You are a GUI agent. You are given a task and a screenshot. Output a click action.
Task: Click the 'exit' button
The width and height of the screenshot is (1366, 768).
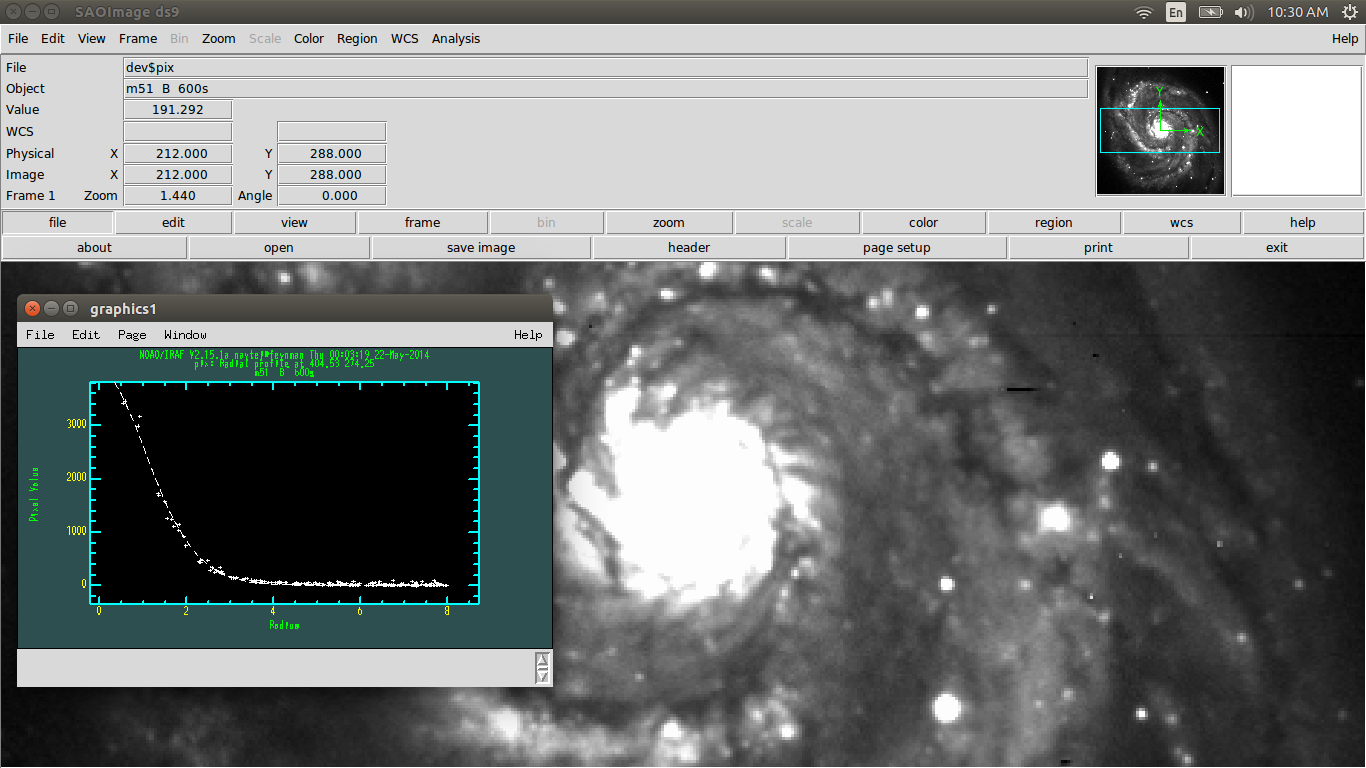pyautogui.click(x=1277, y=247)
